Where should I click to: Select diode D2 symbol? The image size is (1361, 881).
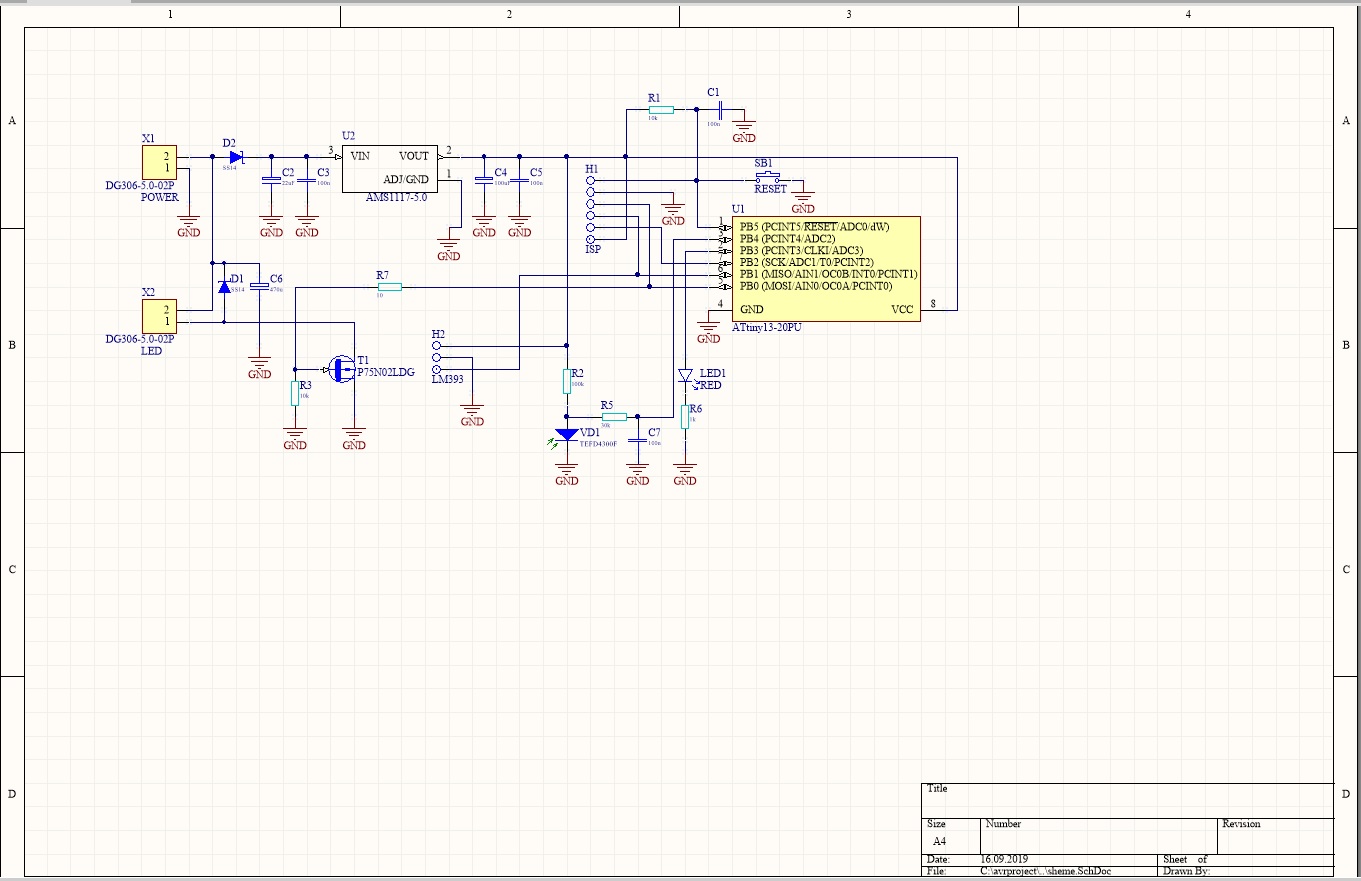(236, 157)
